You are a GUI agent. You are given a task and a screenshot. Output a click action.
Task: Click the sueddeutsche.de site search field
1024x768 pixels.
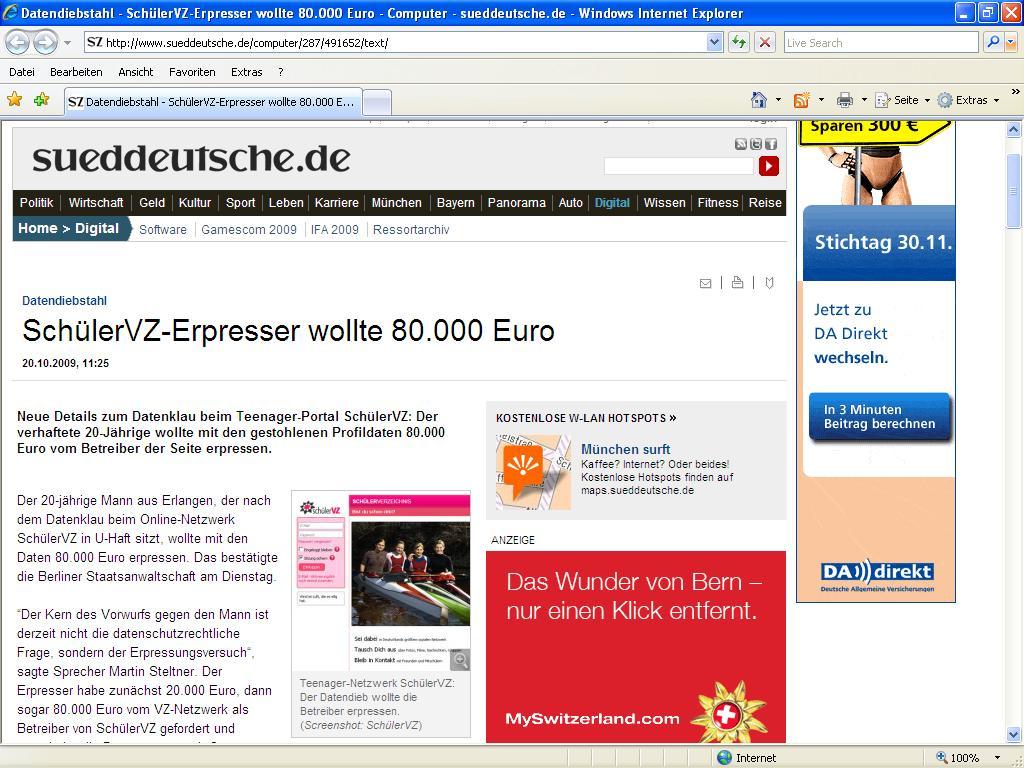pos(679,167)
